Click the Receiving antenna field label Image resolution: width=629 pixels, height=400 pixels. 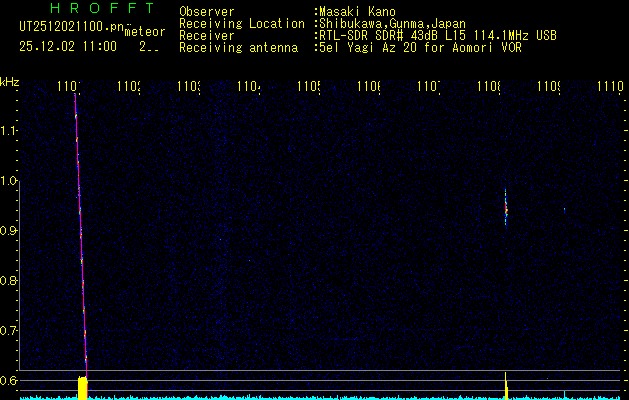[x=241, y=47]
